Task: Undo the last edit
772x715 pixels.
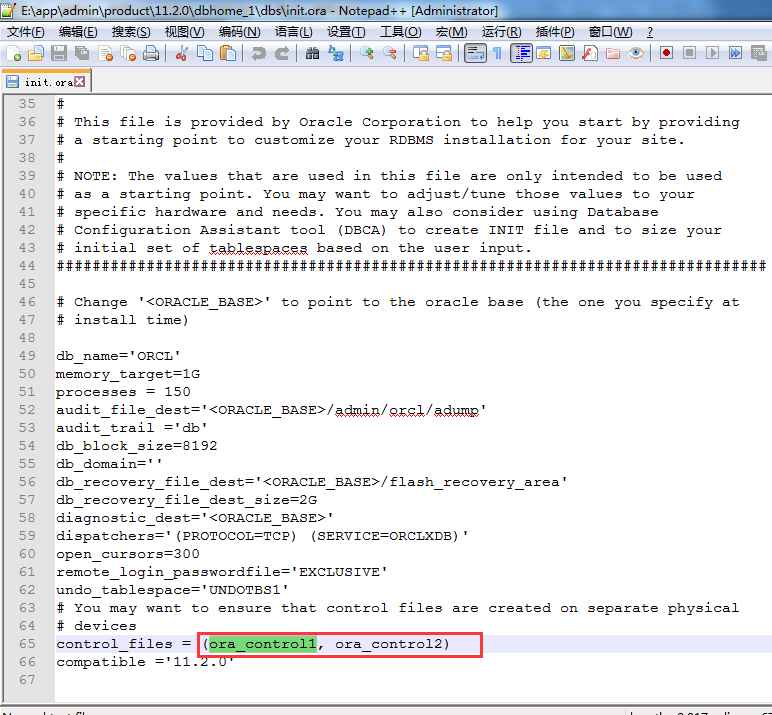Action: [x=258, y=53]
